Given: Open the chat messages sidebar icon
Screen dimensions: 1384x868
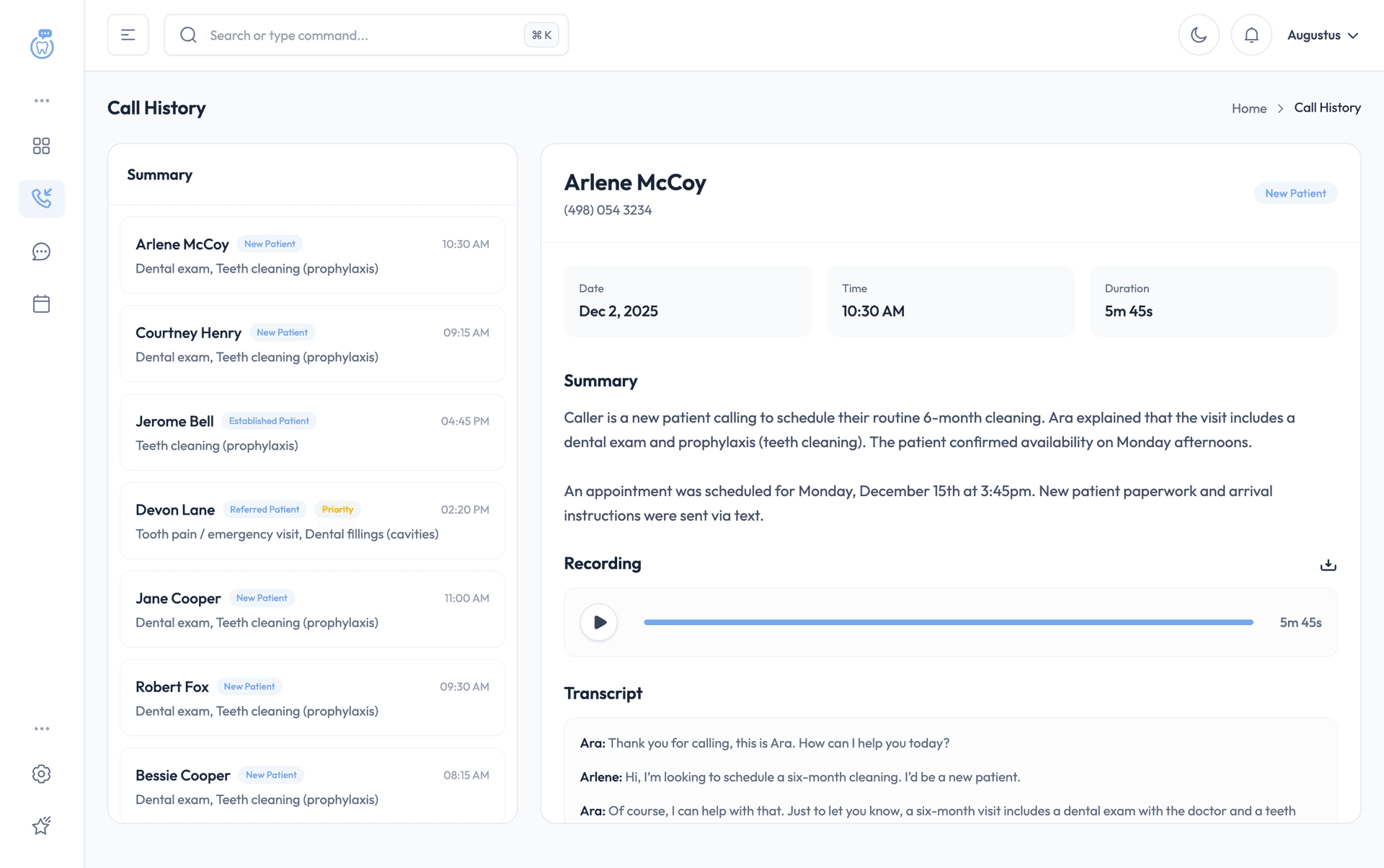Looking at the screenshot, I should [x=42, y=252].
